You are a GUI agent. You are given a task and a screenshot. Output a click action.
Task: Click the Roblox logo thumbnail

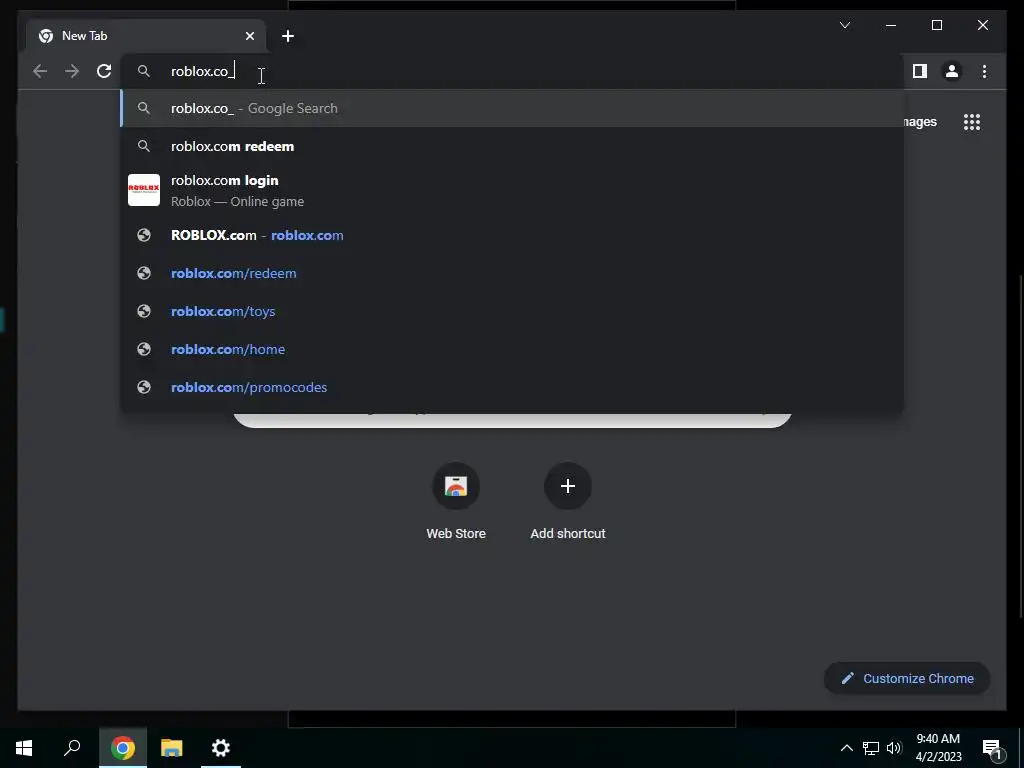(x=144, y=190)
